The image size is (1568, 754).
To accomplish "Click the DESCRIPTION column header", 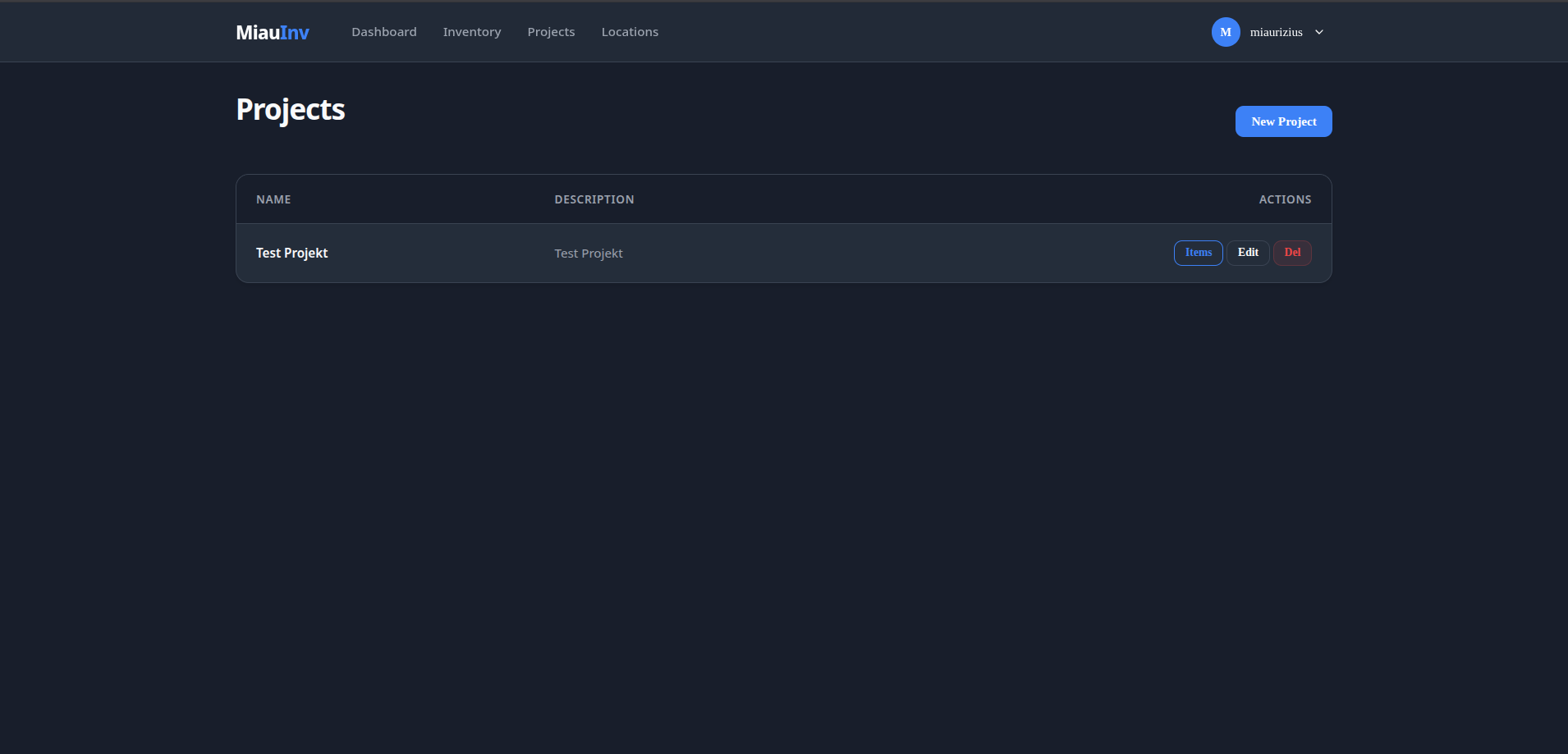I will pos(594,199).
